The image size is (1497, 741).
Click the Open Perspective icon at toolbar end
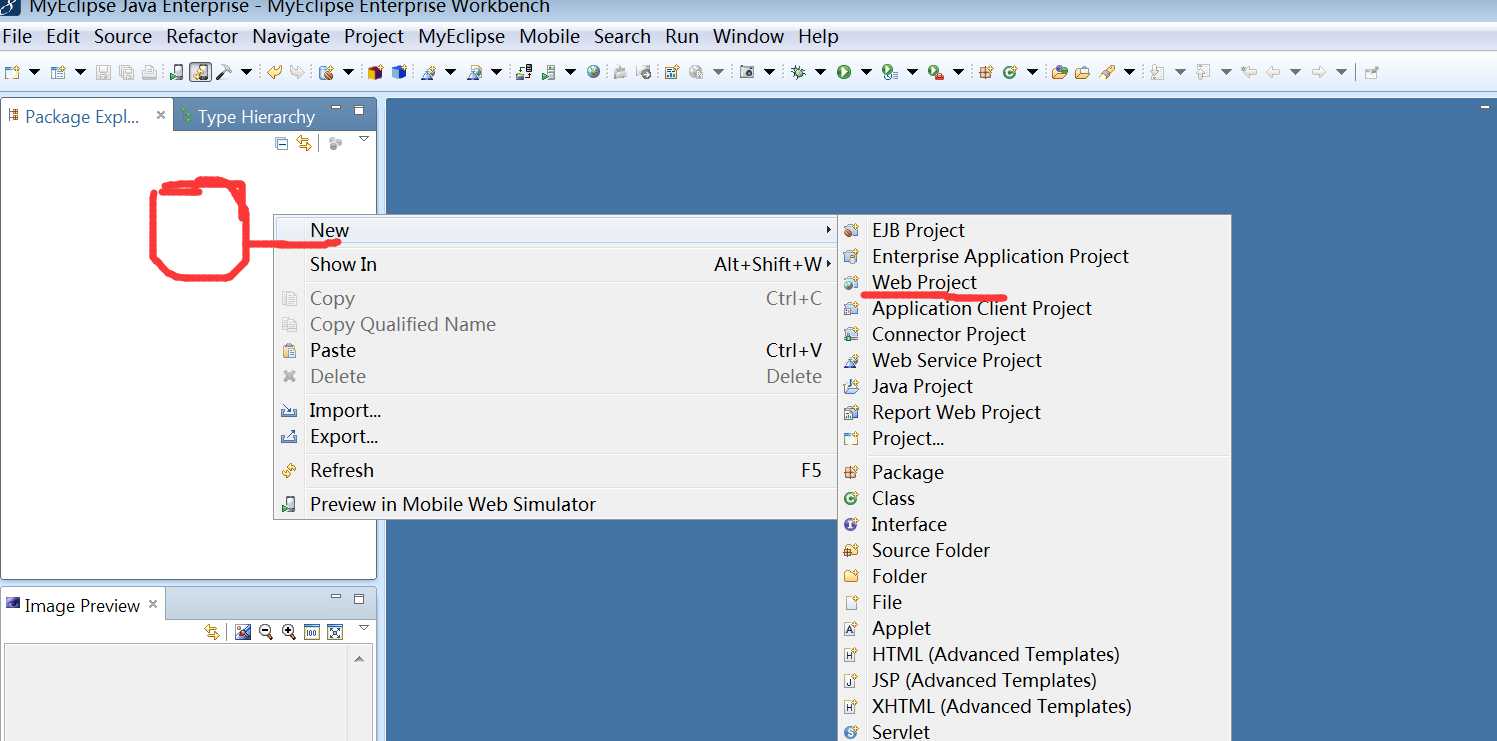click(x=1372, y=72)
